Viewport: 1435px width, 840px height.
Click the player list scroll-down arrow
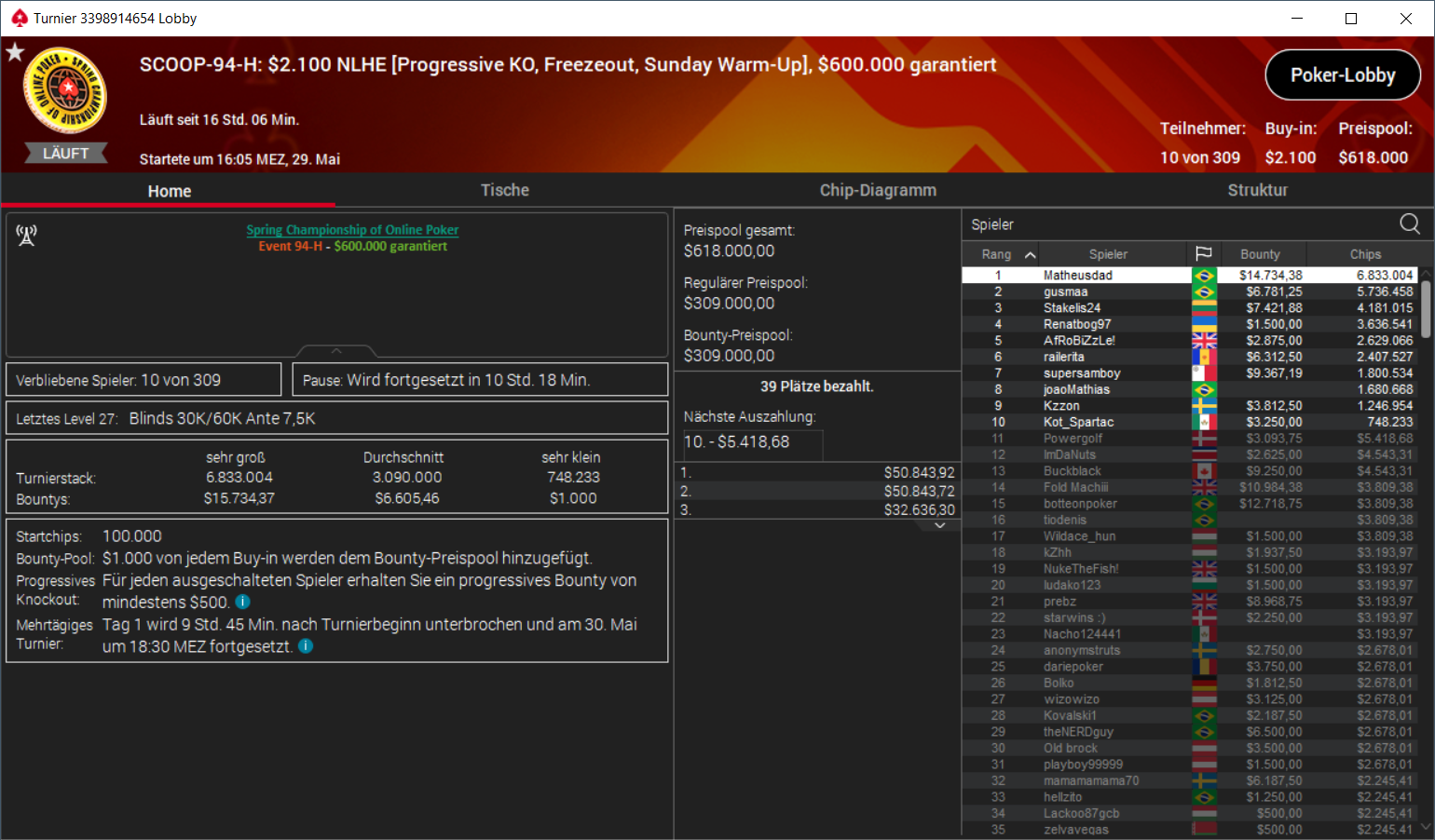click(x=1426, y=826)
